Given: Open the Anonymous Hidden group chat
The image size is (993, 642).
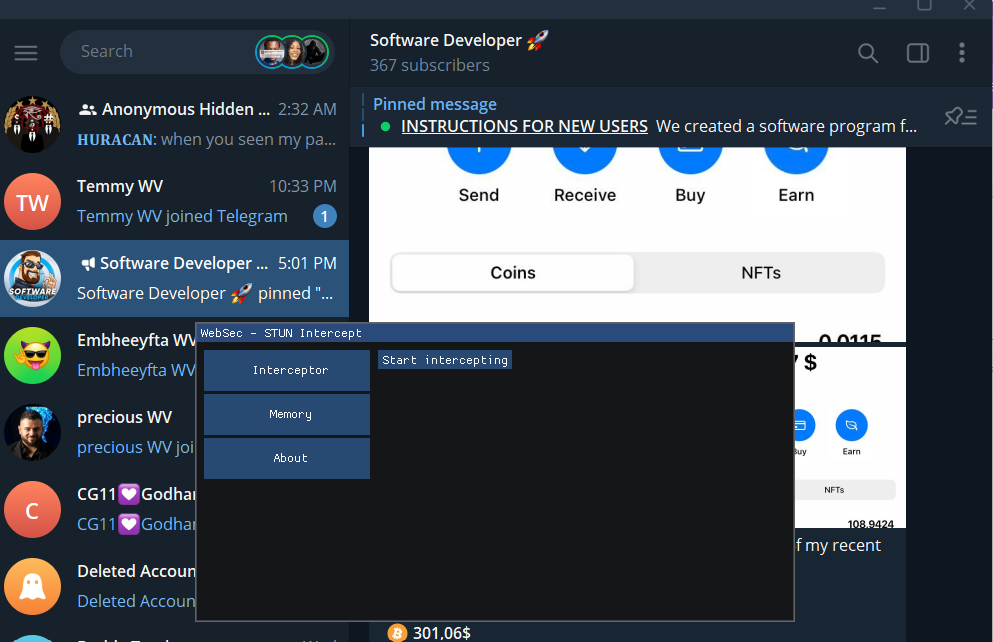Looking at the screenshot, I should (174, 124).
